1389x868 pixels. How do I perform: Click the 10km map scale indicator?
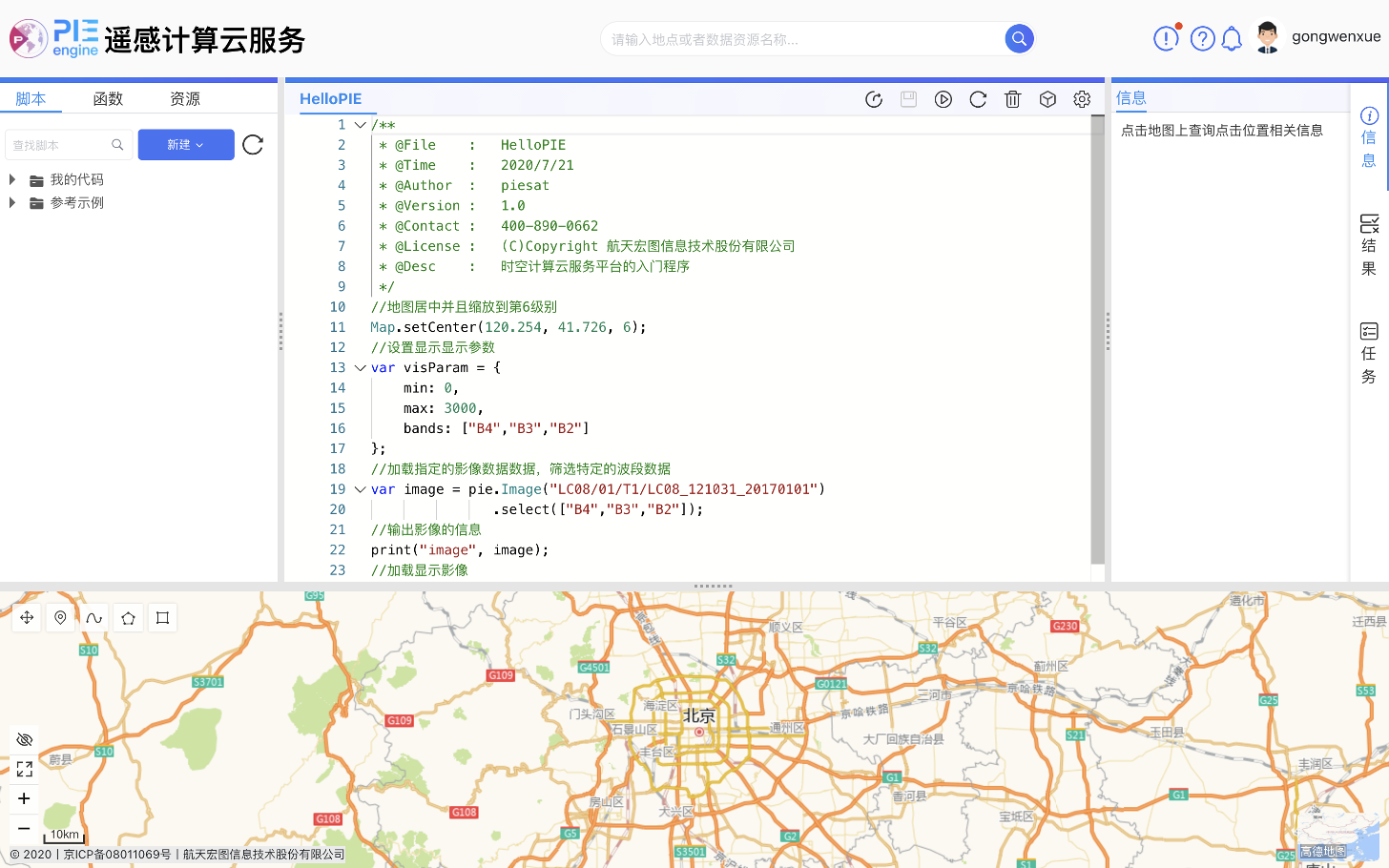[65, 835]
